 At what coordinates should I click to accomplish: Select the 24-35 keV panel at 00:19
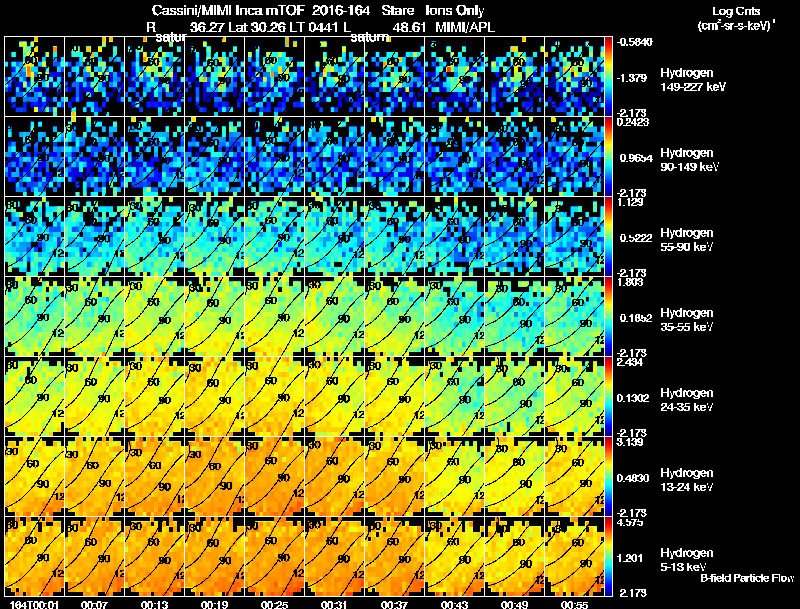pos(215,397)
